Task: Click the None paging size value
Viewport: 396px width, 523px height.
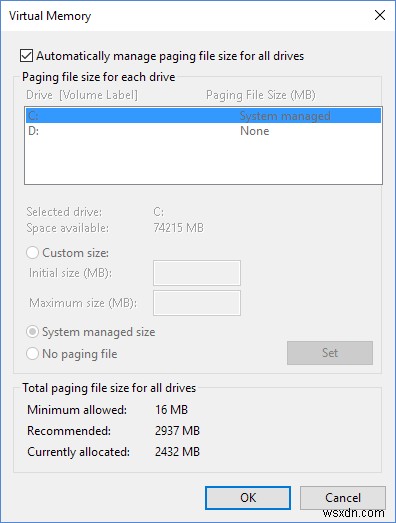Action: coord(255,131)
